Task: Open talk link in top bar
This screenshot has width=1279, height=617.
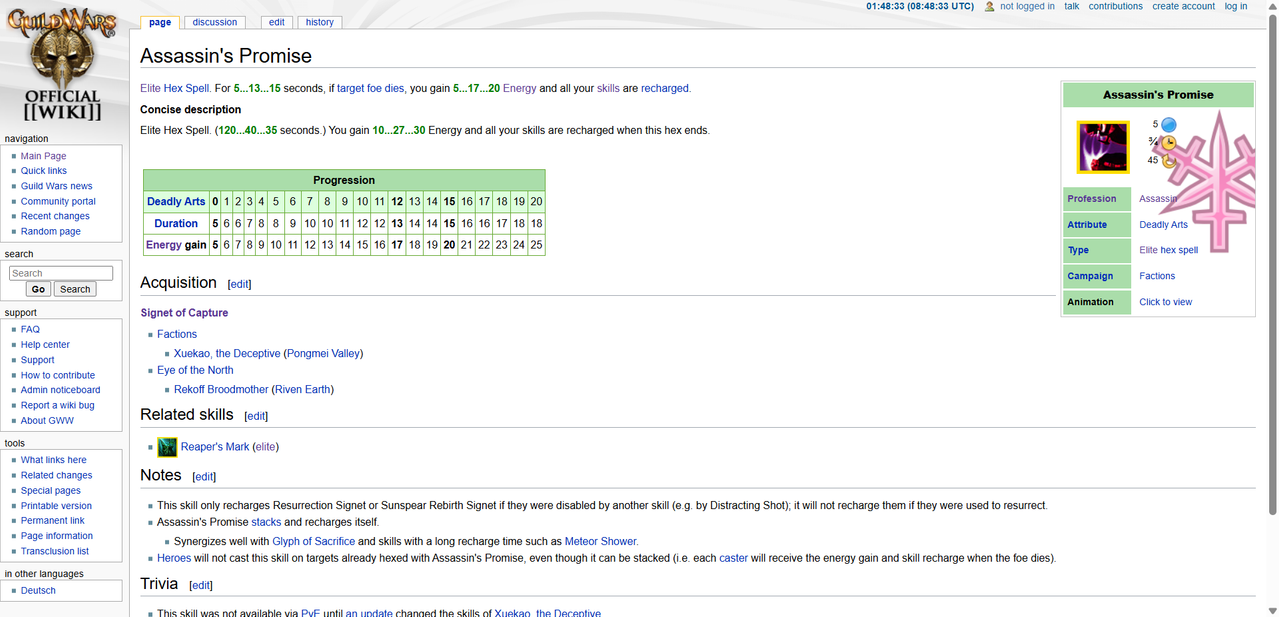Action: pyautogui.click(x=1072, y=6)
